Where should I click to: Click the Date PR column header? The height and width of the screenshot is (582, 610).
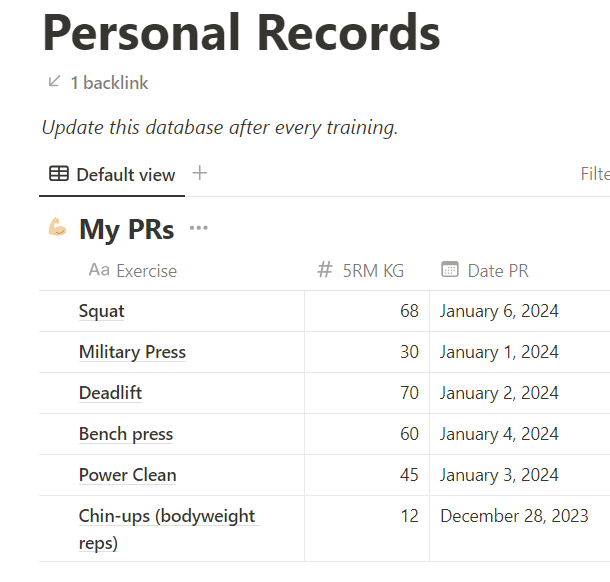click(x=497, y=270)
